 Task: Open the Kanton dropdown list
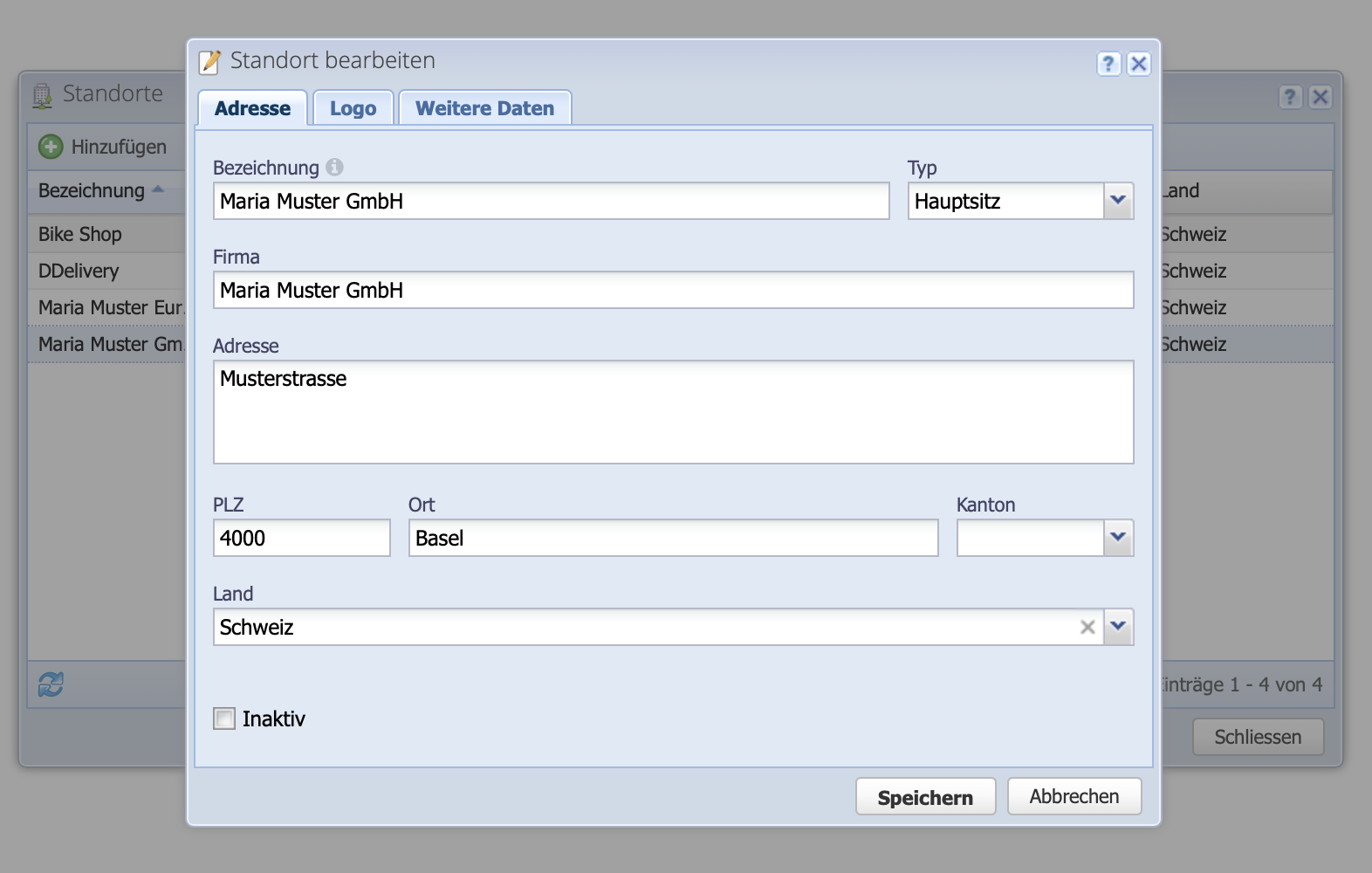1118,538
